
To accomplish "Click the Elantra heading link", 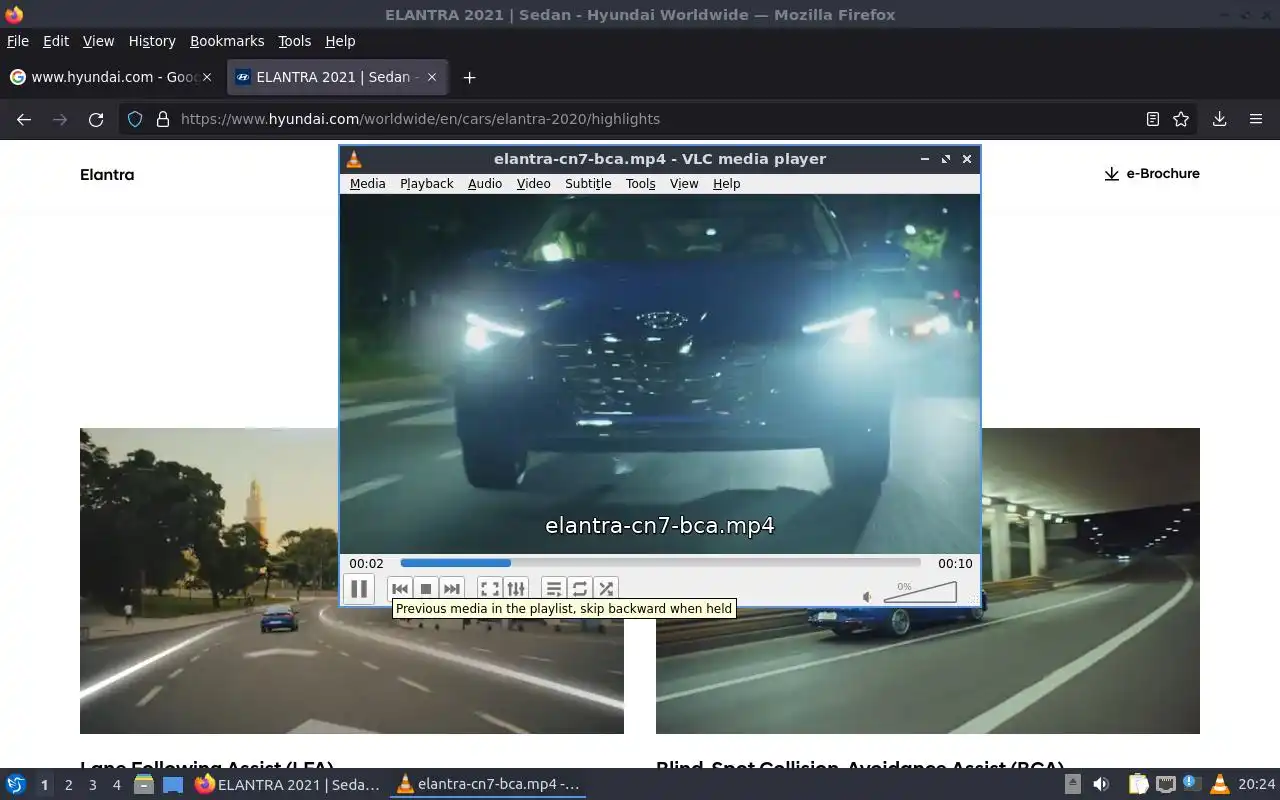I will (x=107, y=174).
